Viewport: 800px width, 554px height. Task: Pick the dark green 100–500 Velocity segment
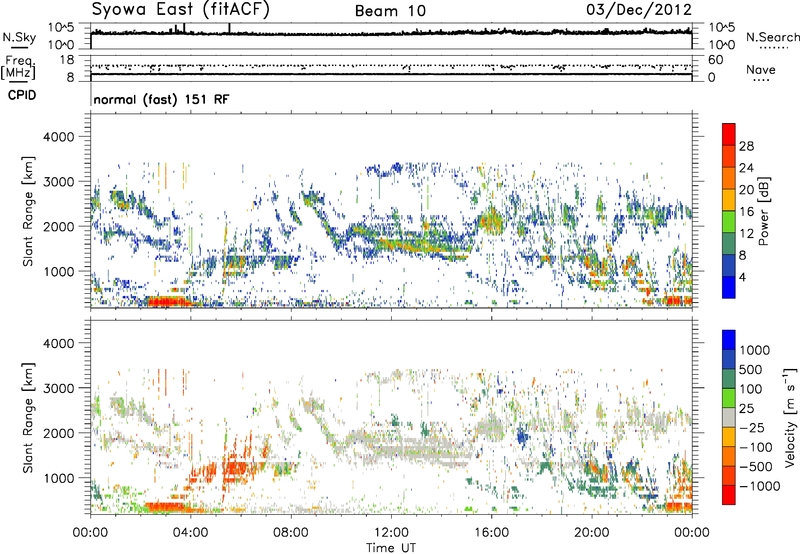tap(729, 379)
